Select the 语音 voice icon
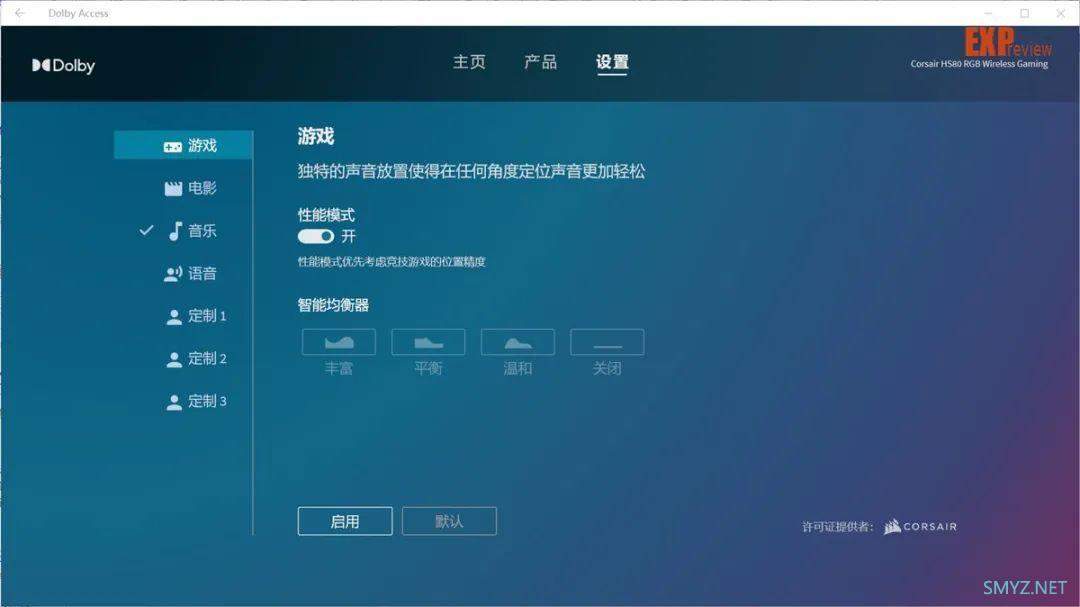This screenshot has height=607, width=1080. [x=173, y=274]
